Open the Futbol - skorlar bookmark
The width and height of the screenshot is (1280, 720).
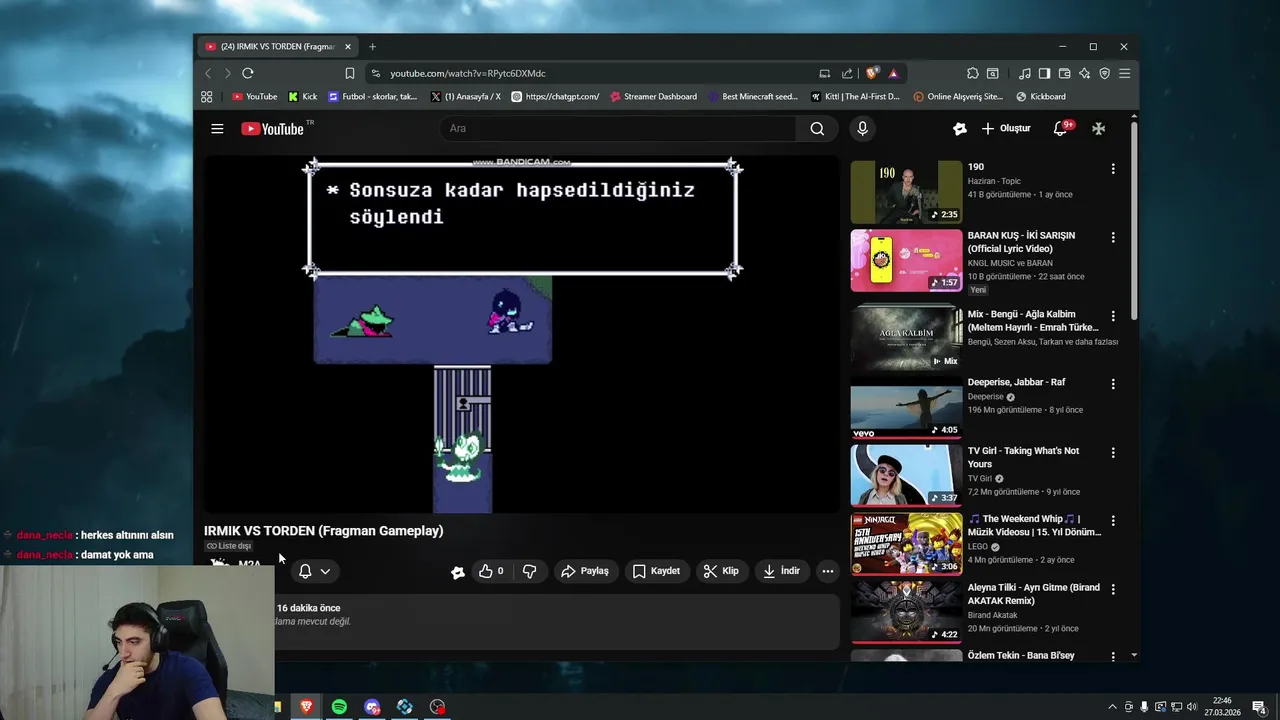(371, 97)
